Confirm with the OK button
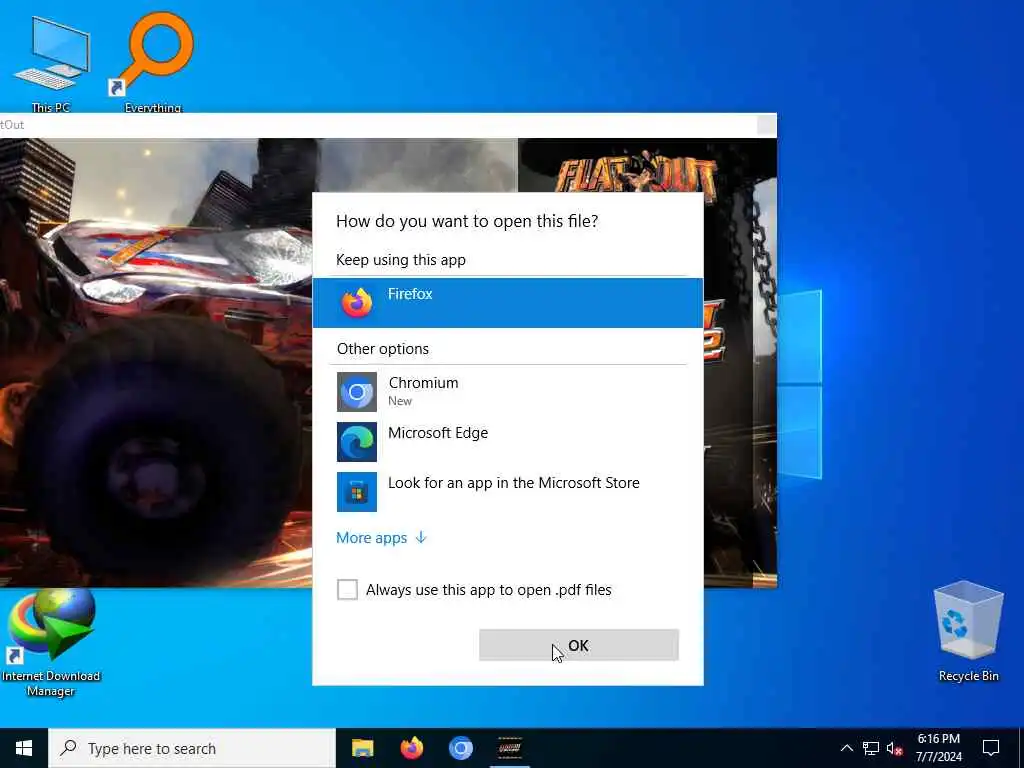1024x768 pixels. tap(579, 645)
